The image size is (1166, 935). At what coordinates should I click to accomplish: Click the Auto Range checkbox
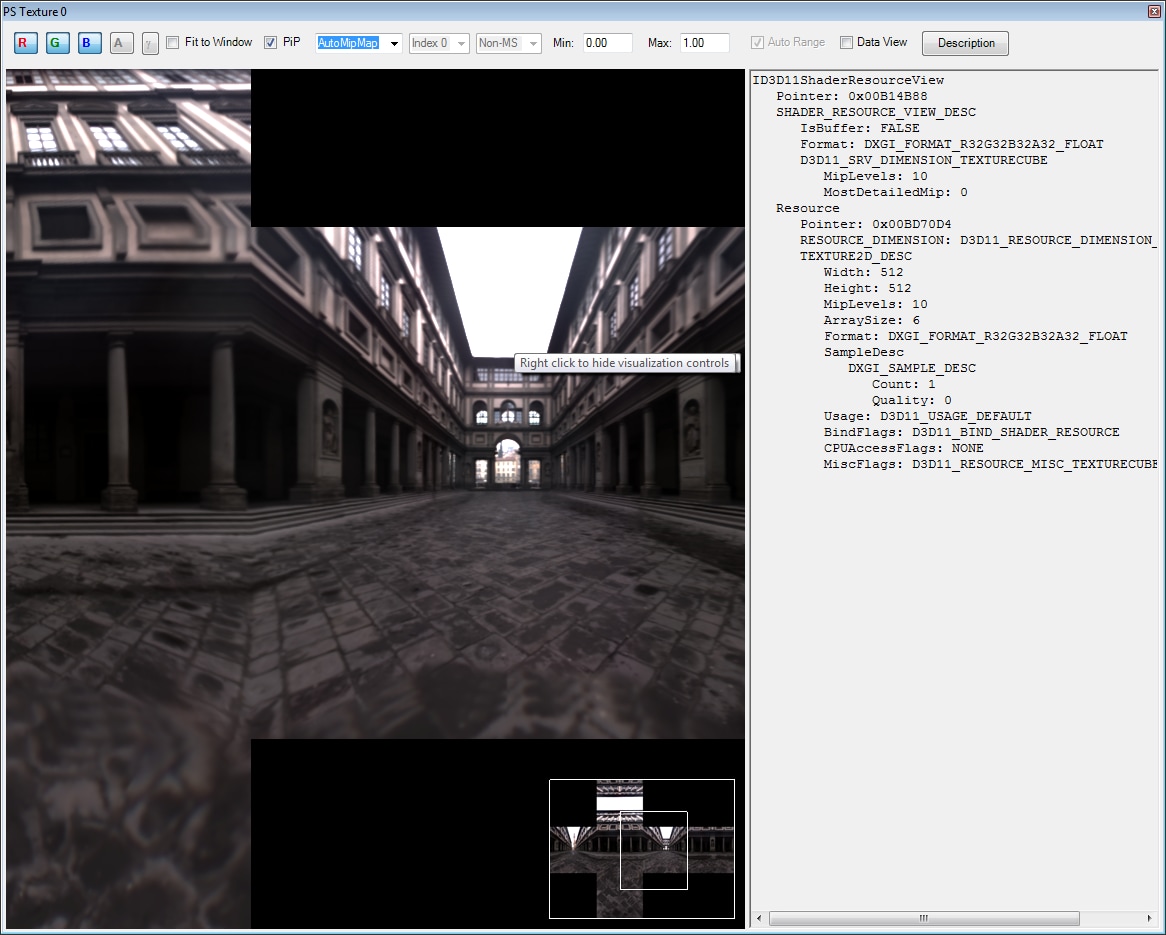[758, 43]
